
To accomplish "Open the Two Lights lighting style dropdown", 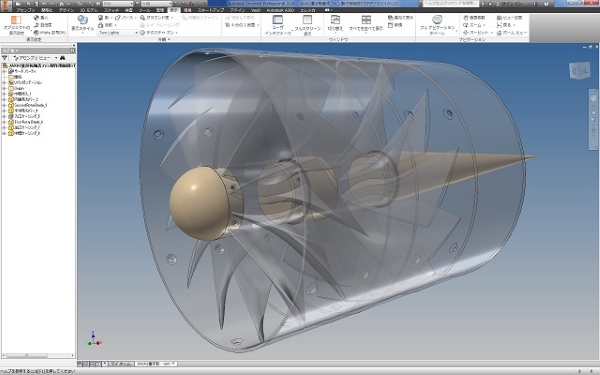I will coord(118,33).
